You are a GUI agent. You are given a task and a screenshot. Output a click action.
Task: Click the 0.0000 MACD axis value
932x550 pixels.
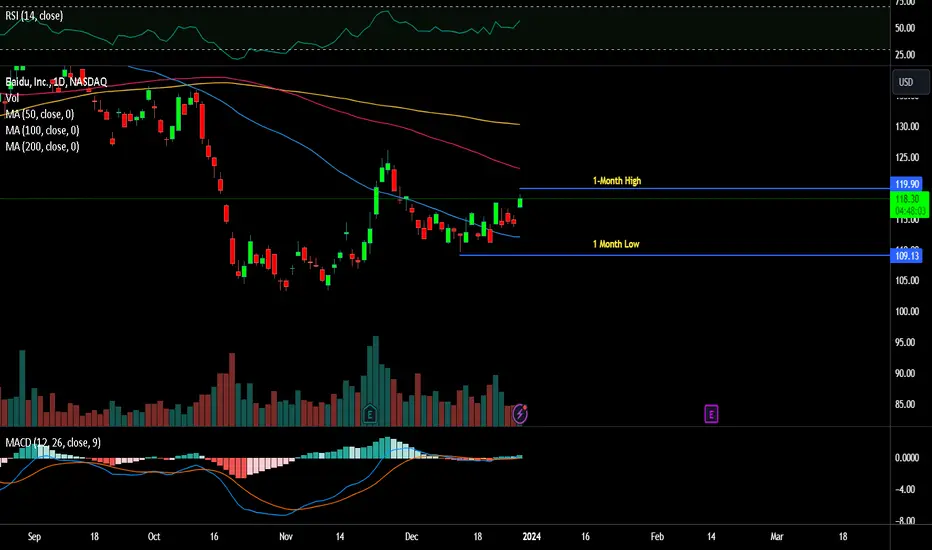pos(906,458)
